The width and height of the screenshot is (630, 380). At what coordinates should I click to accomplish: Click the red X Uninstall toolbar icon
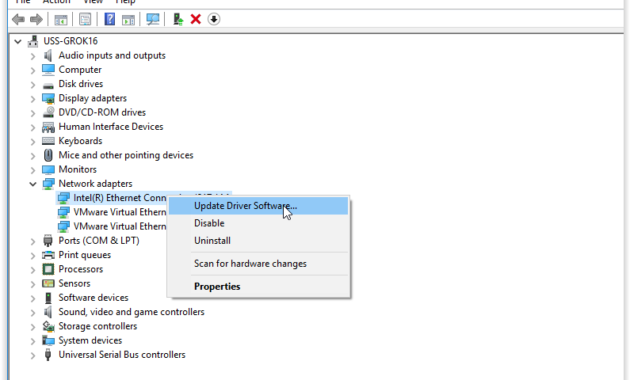pyautogui.click(x=196, y=19)
